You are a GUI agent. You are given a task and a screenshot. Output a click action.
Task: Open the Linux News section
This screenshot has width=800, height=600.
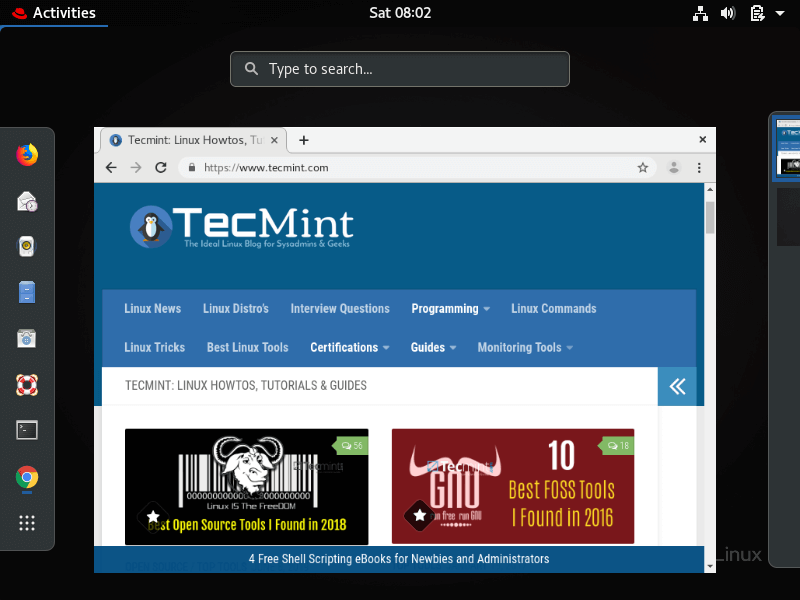click(x=153, y=309)
